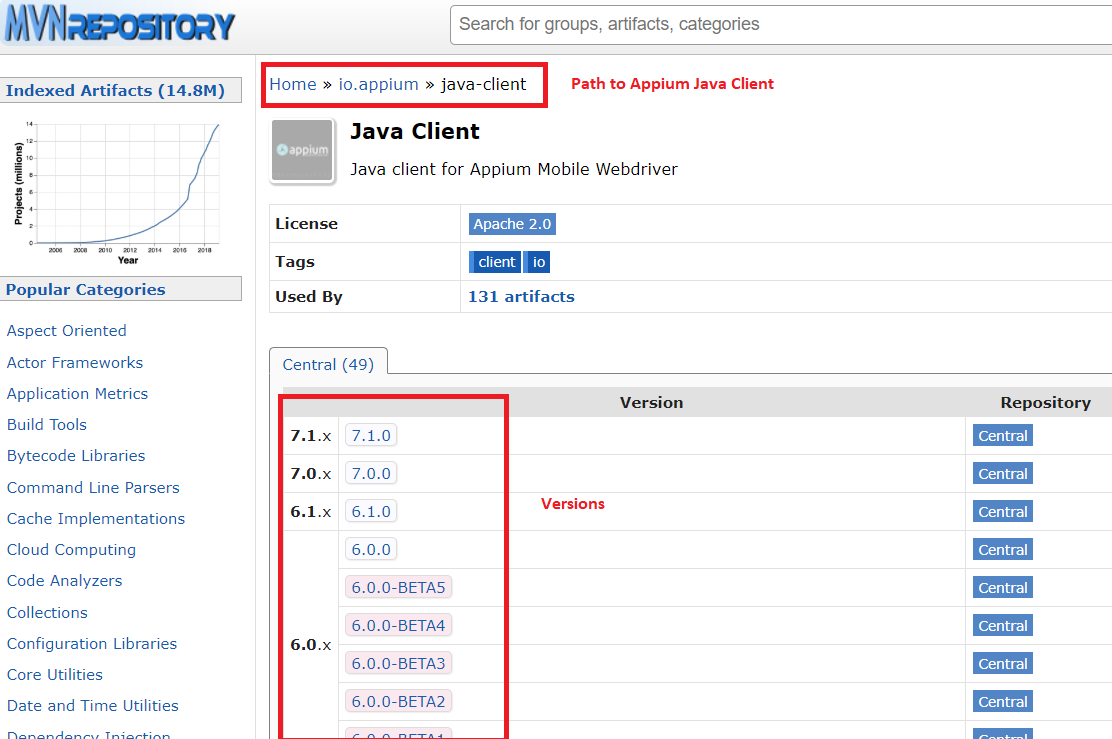The width and height of the screenshot is (1112, 739).
Task: Click Central repository for 6.0.0-BETA2
Action: 1002,701
